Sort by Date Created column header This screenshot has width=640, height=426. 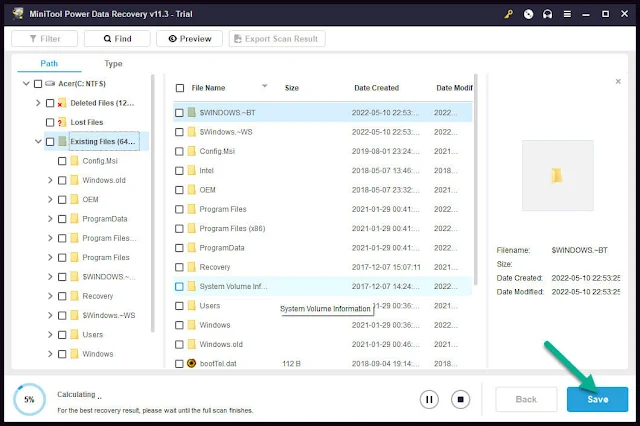point(376,88)
